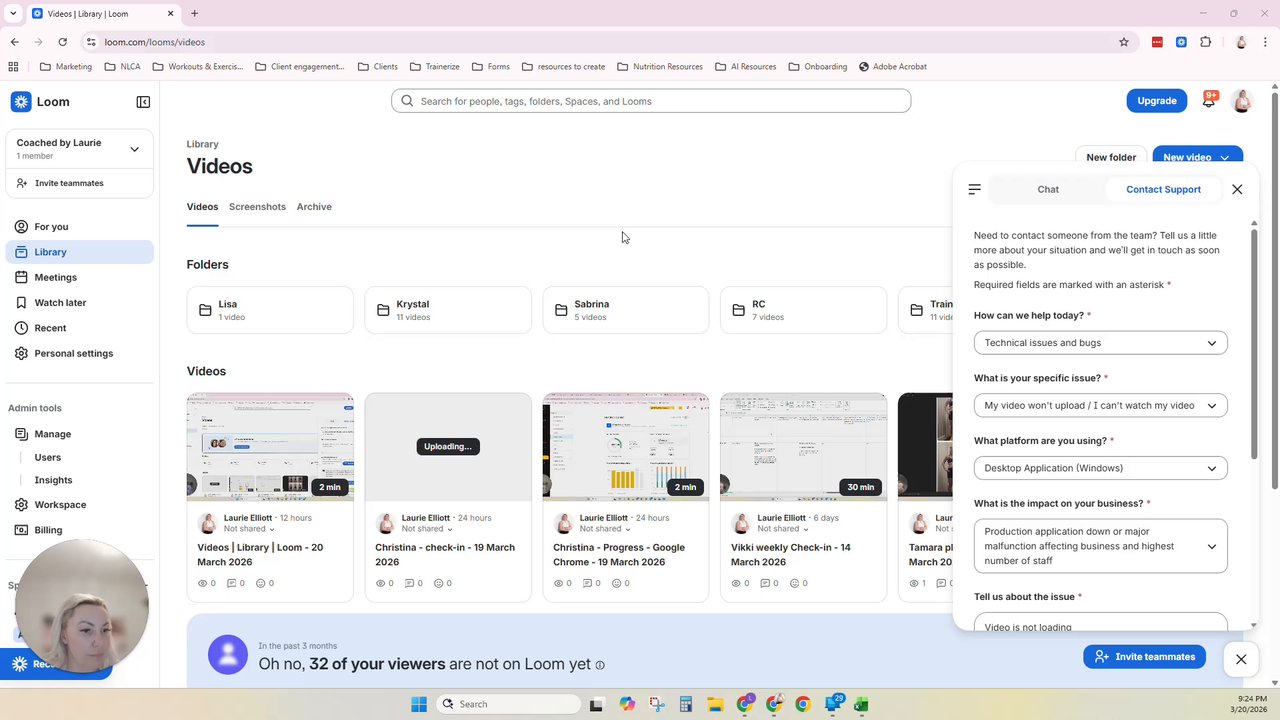Open the Sabrina folder
This screenshot has width=1280, height=720.
tap(626, 310)
